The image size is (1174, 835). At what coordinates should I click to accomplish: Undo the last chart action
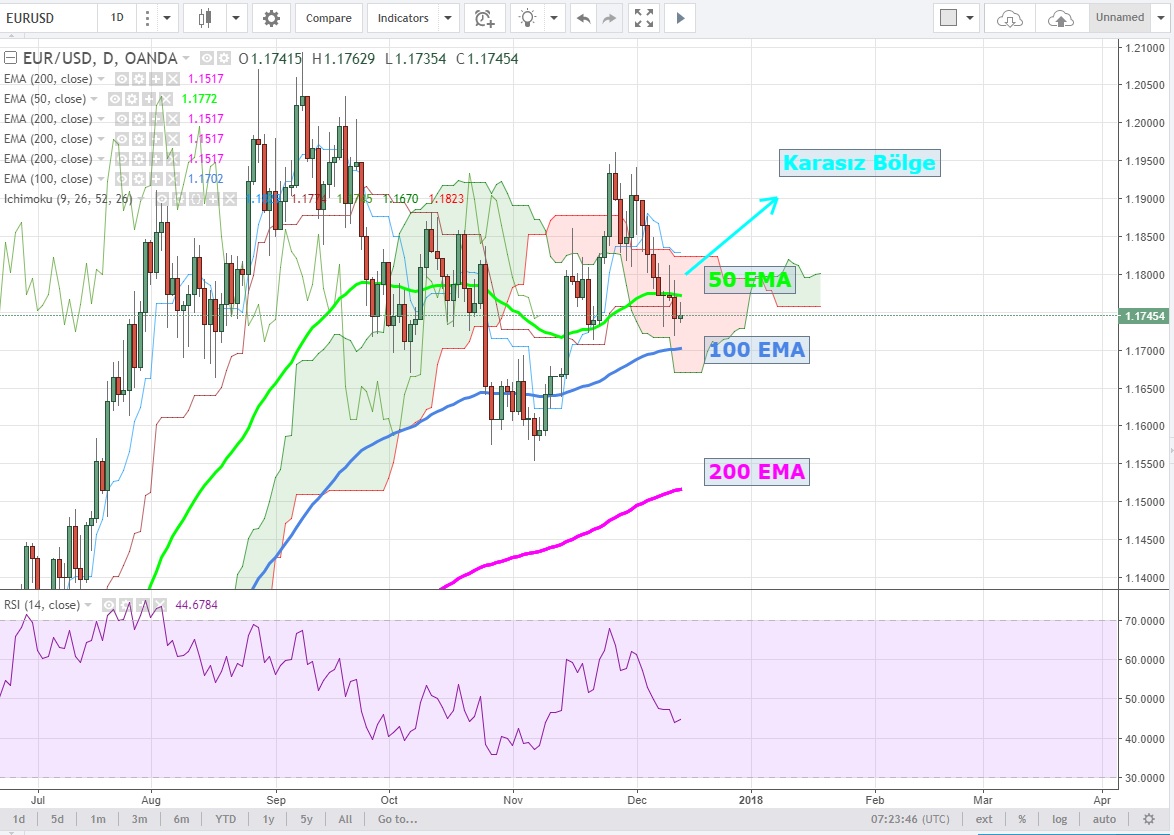tap(584, 17)
